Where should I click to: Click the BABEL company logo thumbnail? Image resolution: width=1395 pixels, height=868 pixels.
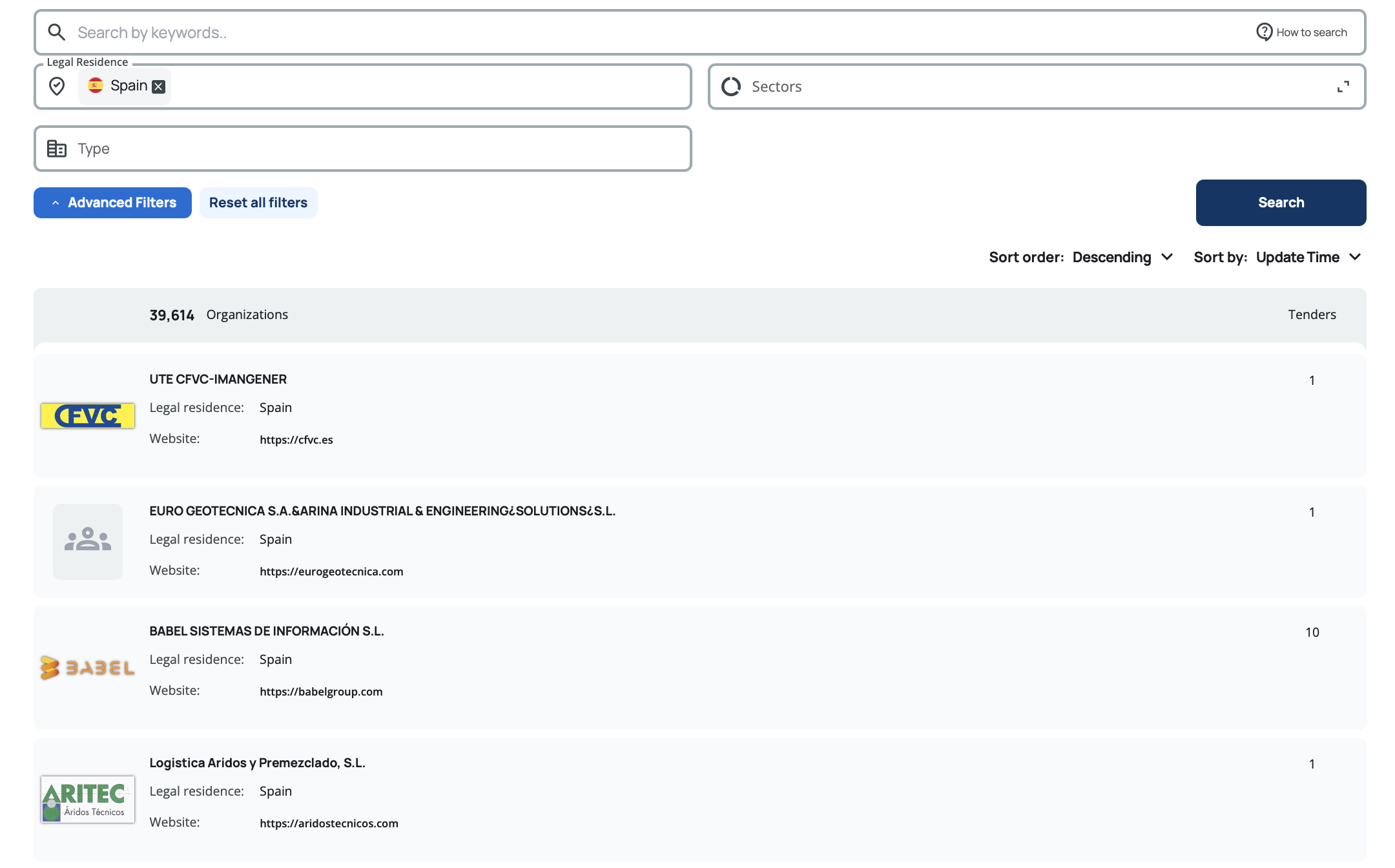[88, 668]
